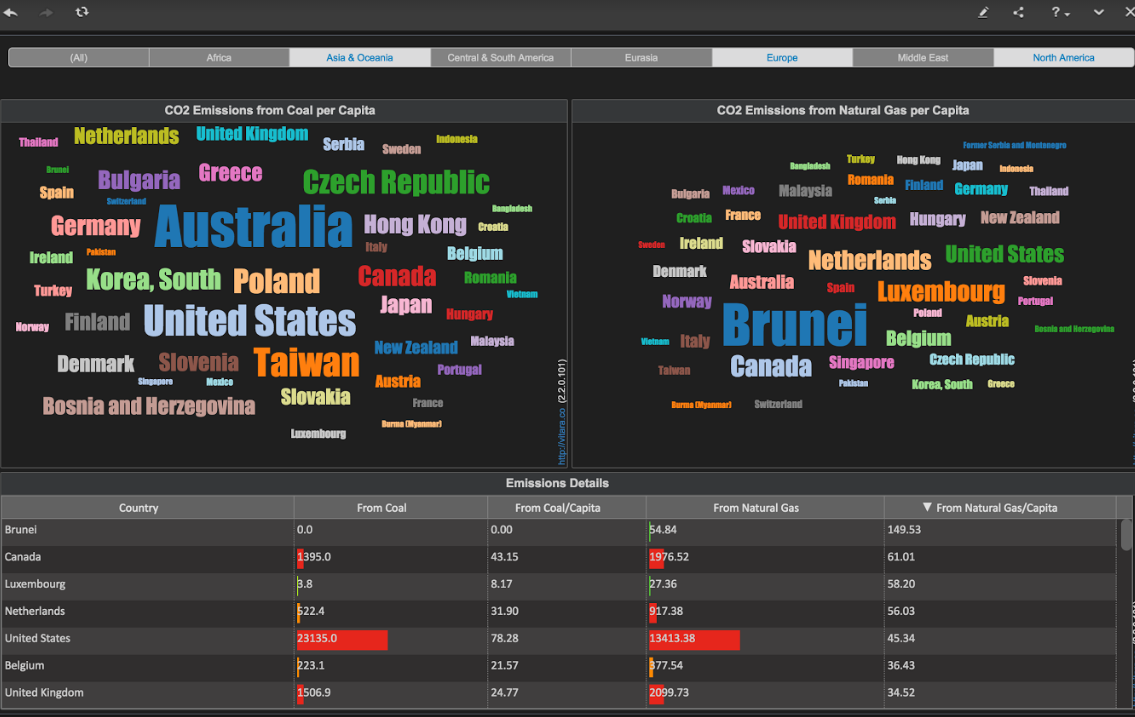Switch to the Middle East filter tab
This screenshot has width=1135, height=717.
click(x=922, y=57)
